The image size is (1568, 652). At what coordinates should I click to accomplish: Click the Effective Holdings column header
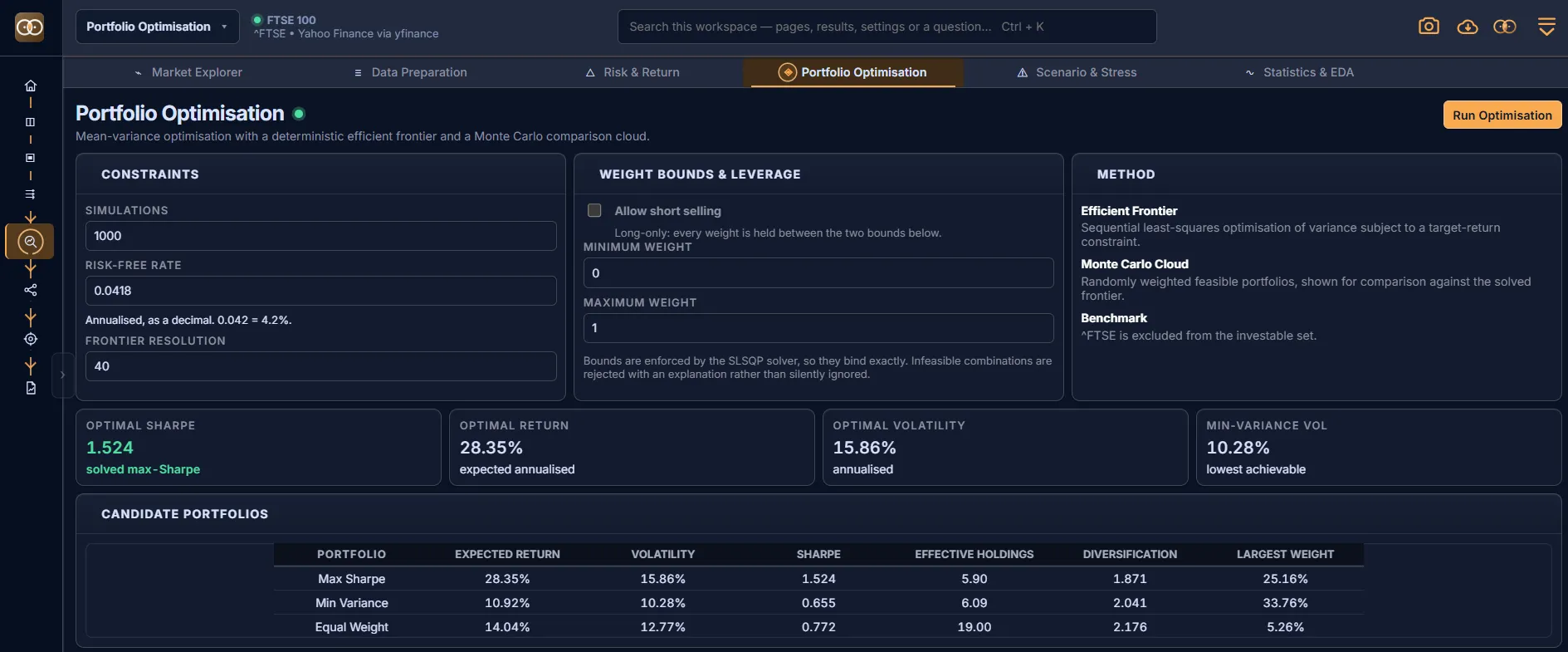point(975,554)
